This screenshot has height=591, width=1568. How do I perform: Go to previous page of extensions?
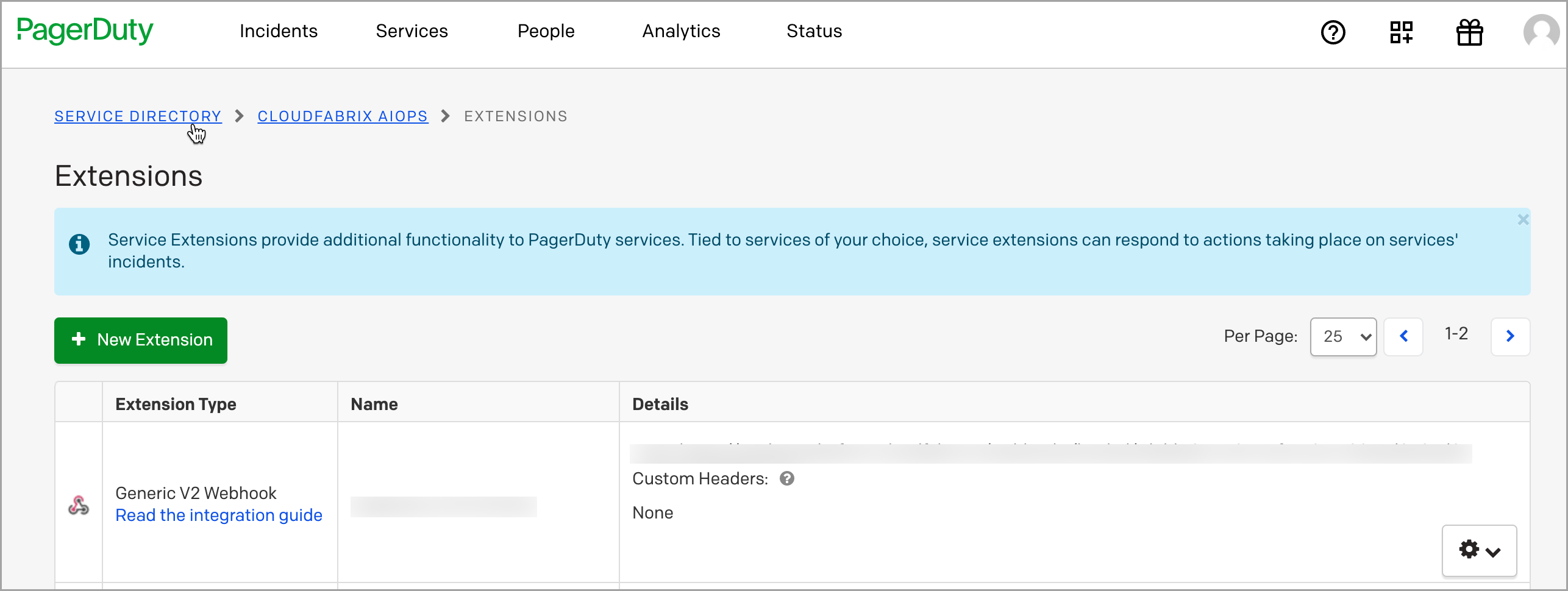[1404, 336]
